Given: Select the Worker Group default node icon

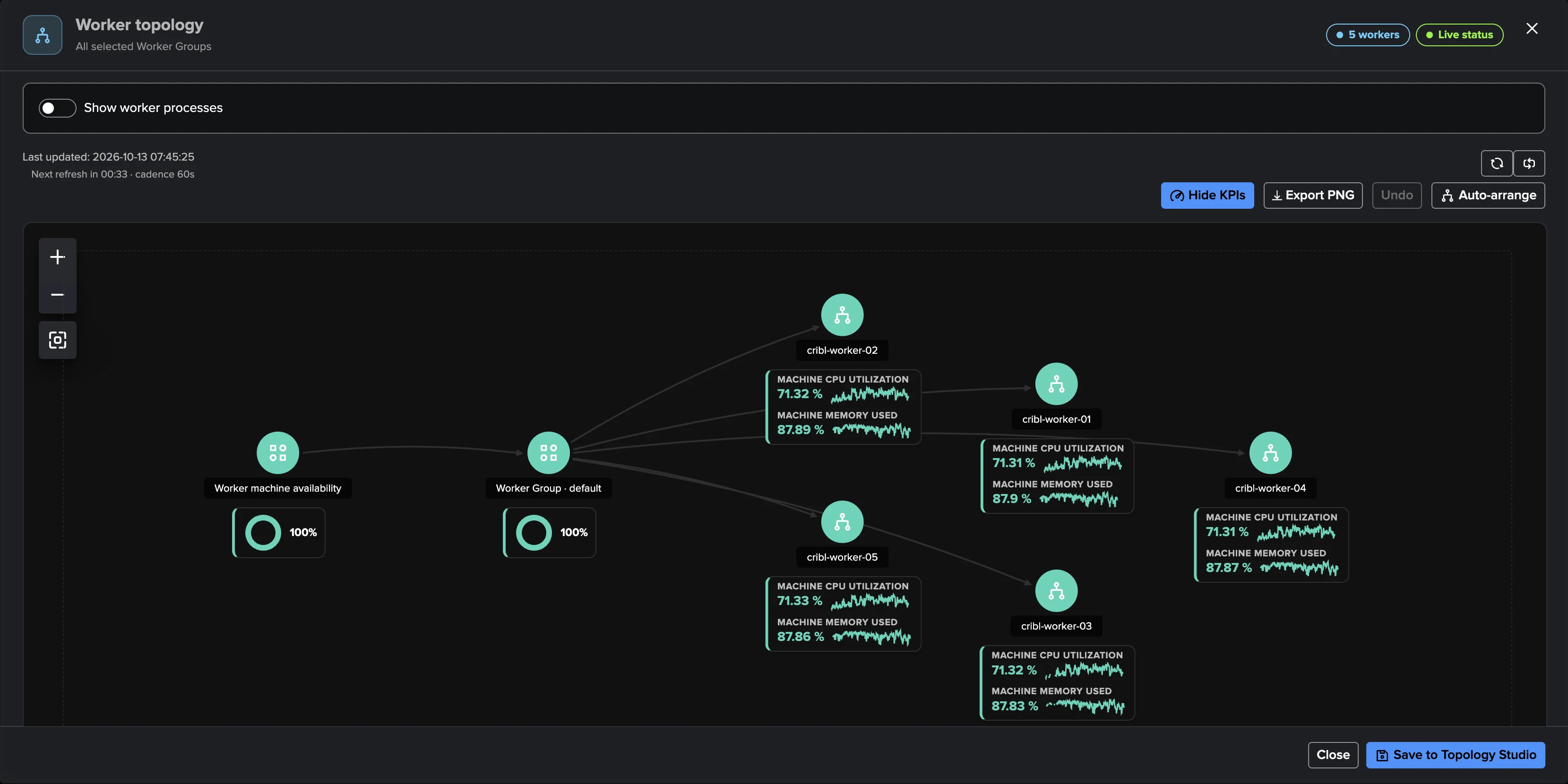Looking at the screenshot, I should coord(549,453).
